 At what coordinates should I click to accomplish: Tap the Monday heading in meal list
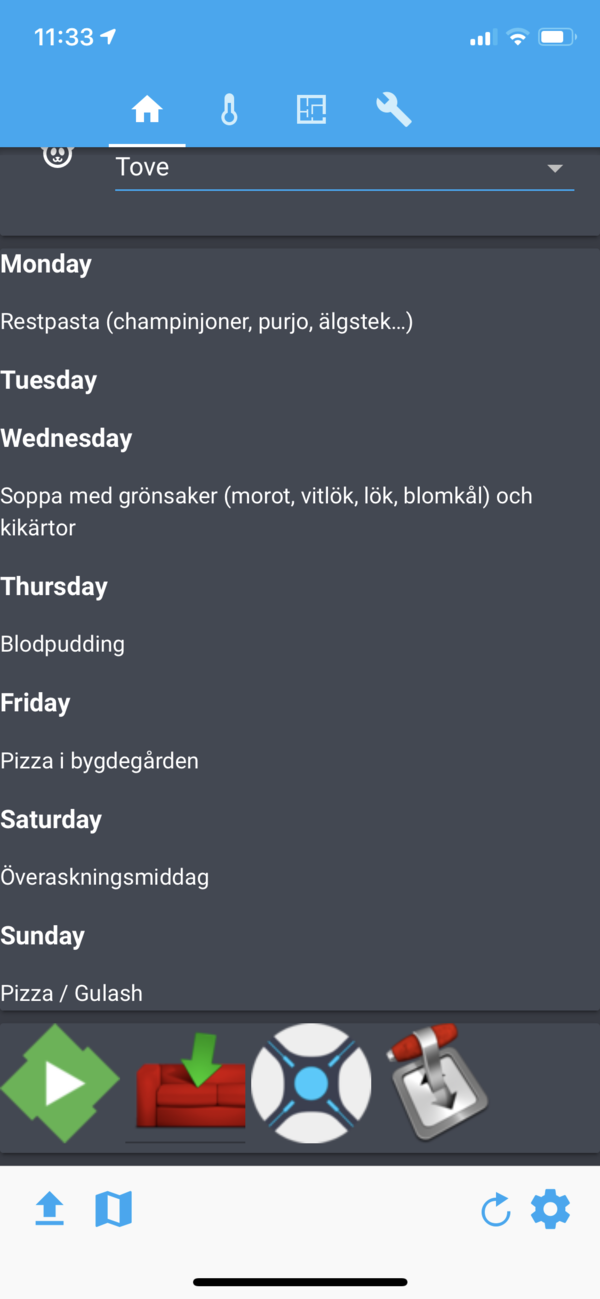pyautogui.click(x=46, y=264)
